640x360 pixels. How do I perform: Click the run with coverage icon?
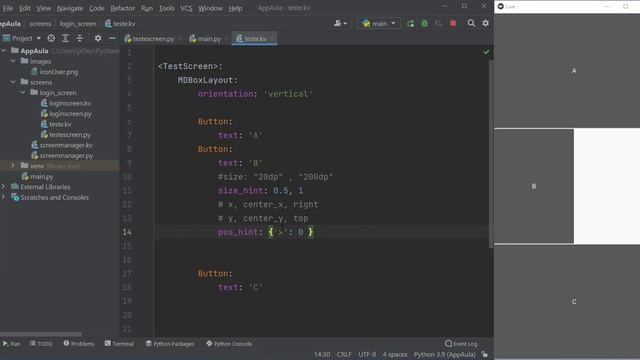tap(438, 24)
